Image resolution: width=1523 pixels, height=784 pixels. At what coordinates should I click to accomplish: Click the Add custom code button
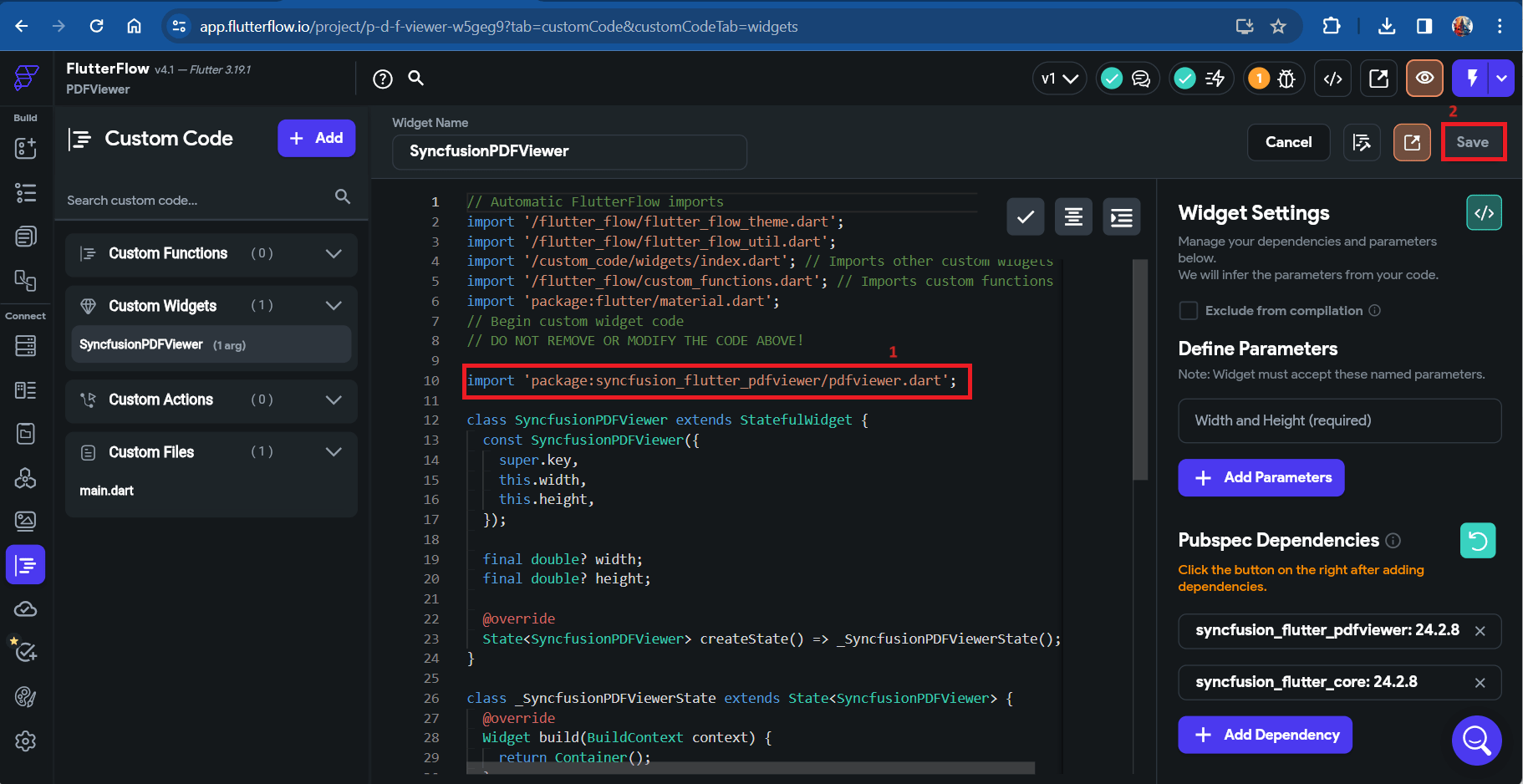[316, 138]
